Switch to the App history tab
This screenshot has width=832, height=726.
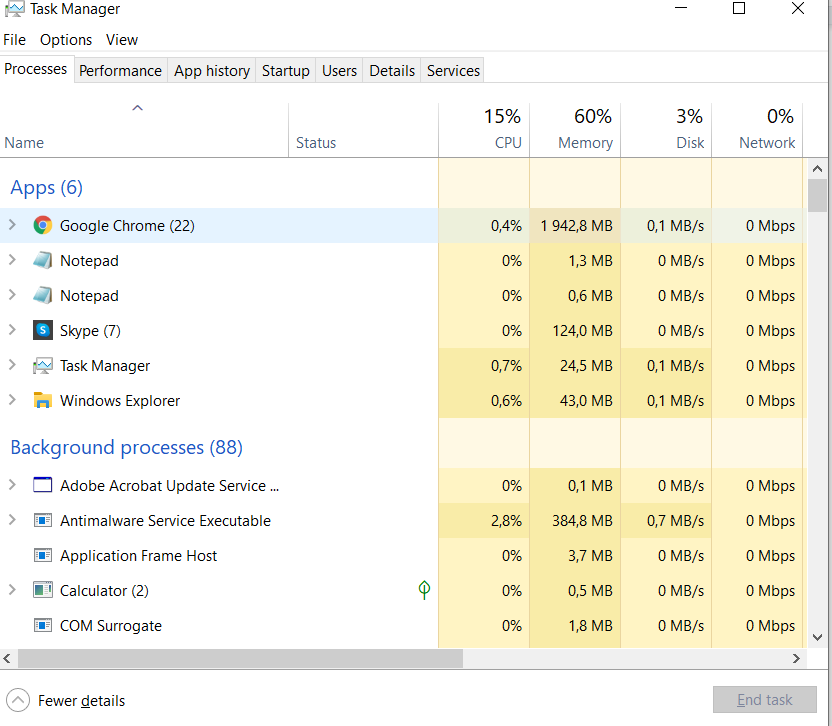(212, 71)
